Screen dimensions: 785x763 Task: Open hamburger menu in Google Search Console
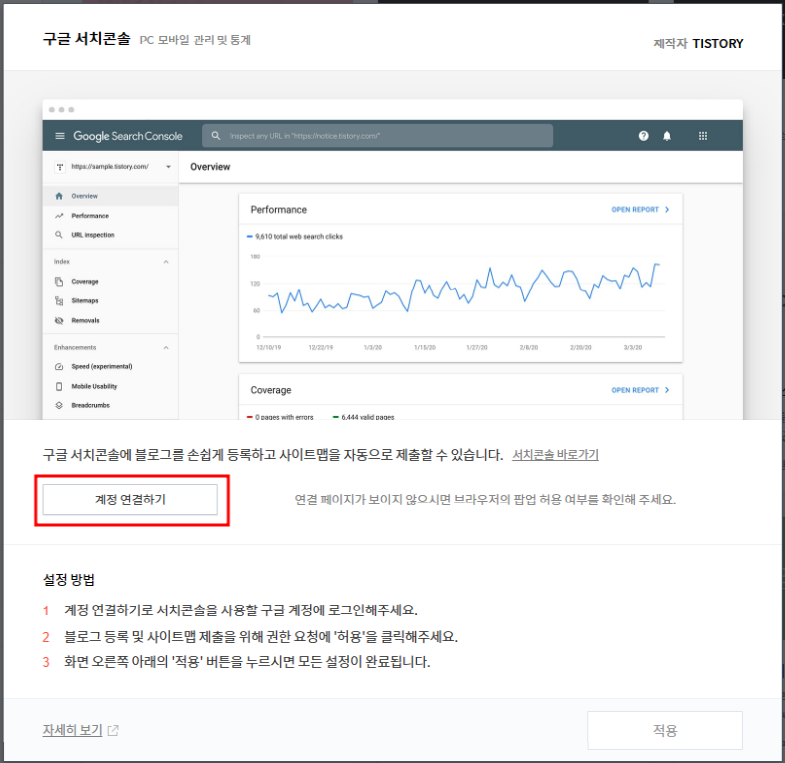click(x=60, y=136)
